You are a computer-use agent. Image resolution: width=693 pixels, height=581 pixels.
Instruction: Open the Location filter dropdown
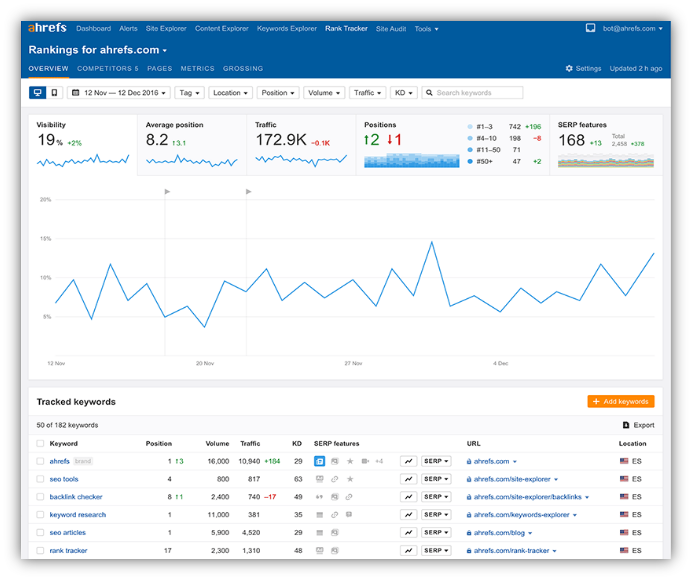(x=230, y=93)
